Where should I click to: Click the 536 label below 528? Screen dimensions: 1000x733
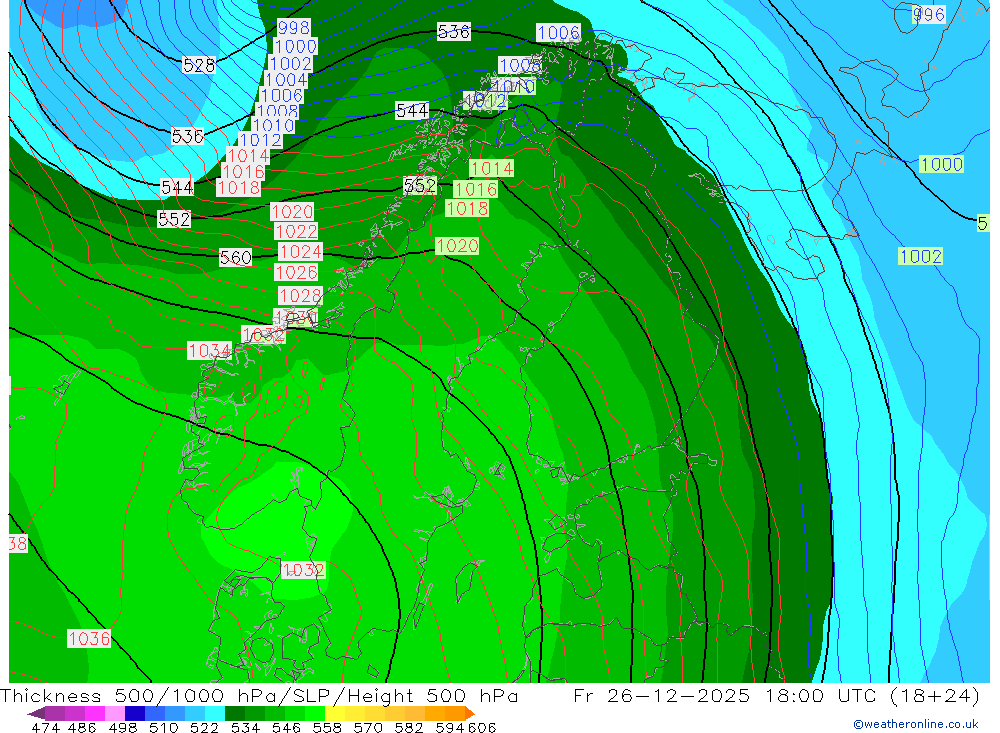[x=188, y=136]
